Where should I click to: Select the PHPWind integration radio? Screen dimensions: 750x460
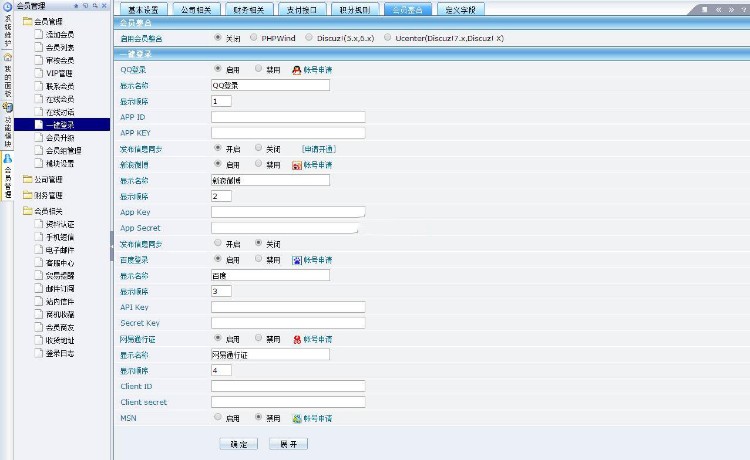click(x=254, y=37)
